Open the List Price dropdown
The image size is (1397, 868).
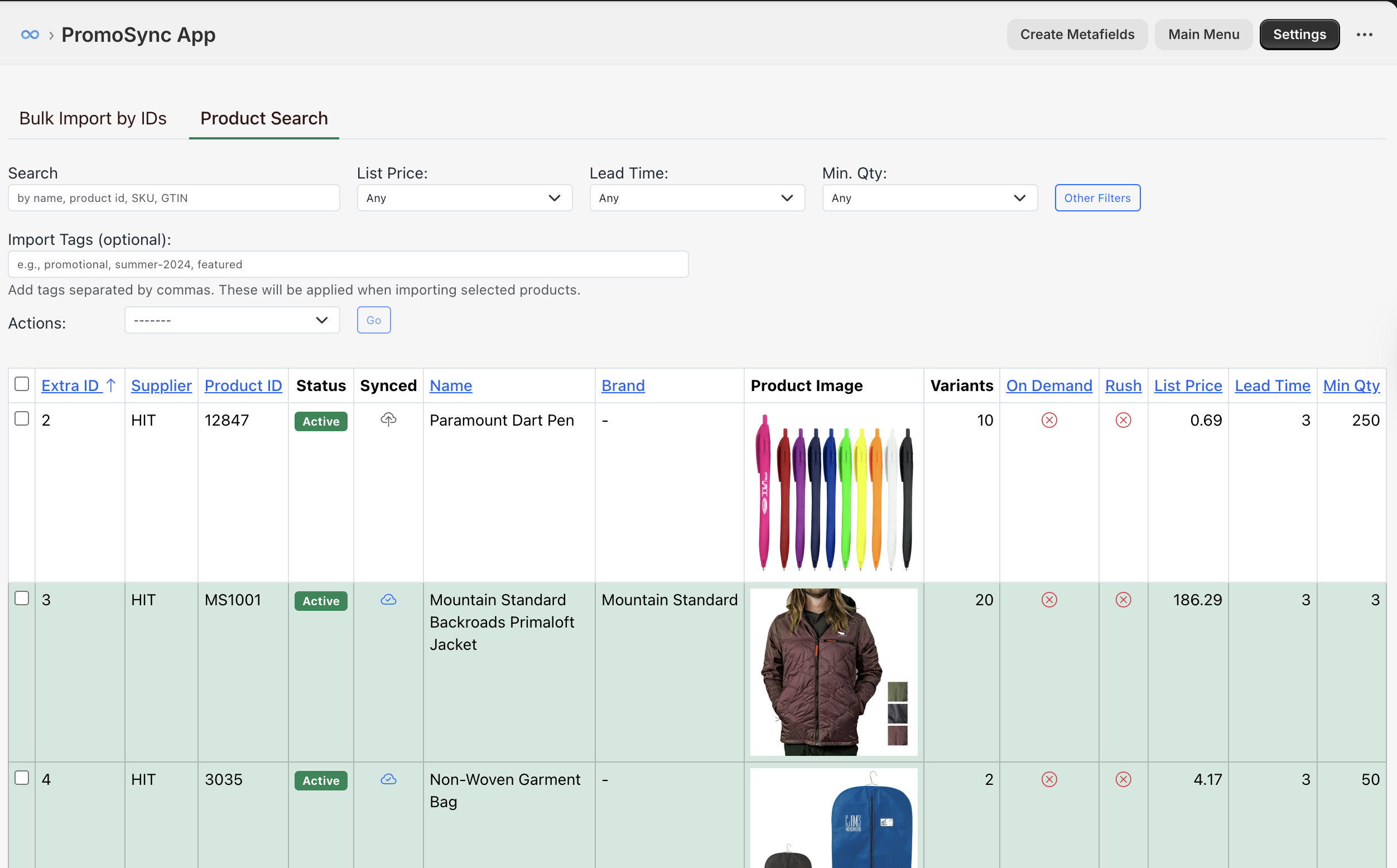coord(464,197)
